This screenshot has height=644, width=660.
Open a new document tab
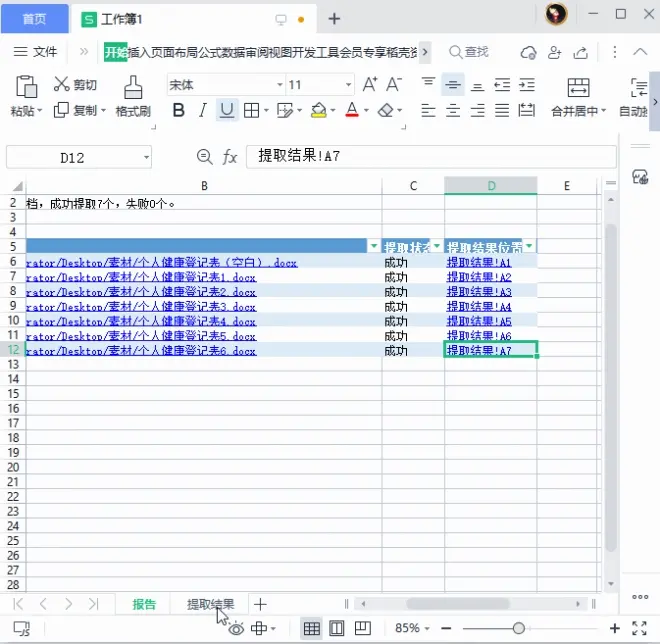334,19
